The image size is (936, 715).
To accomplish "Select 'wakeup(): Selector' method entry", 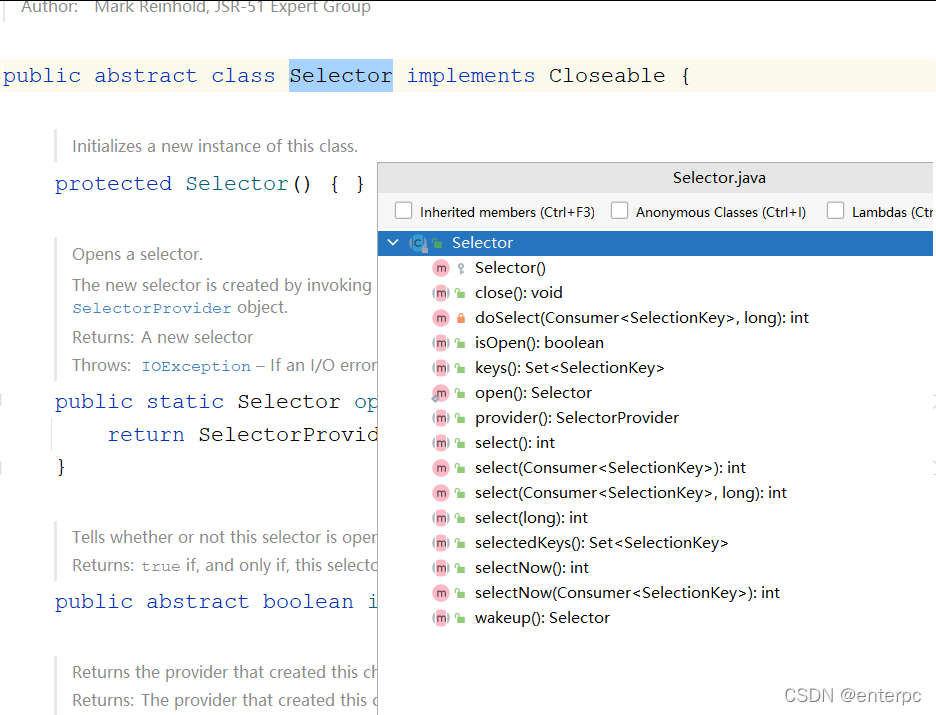I will 542,618.
